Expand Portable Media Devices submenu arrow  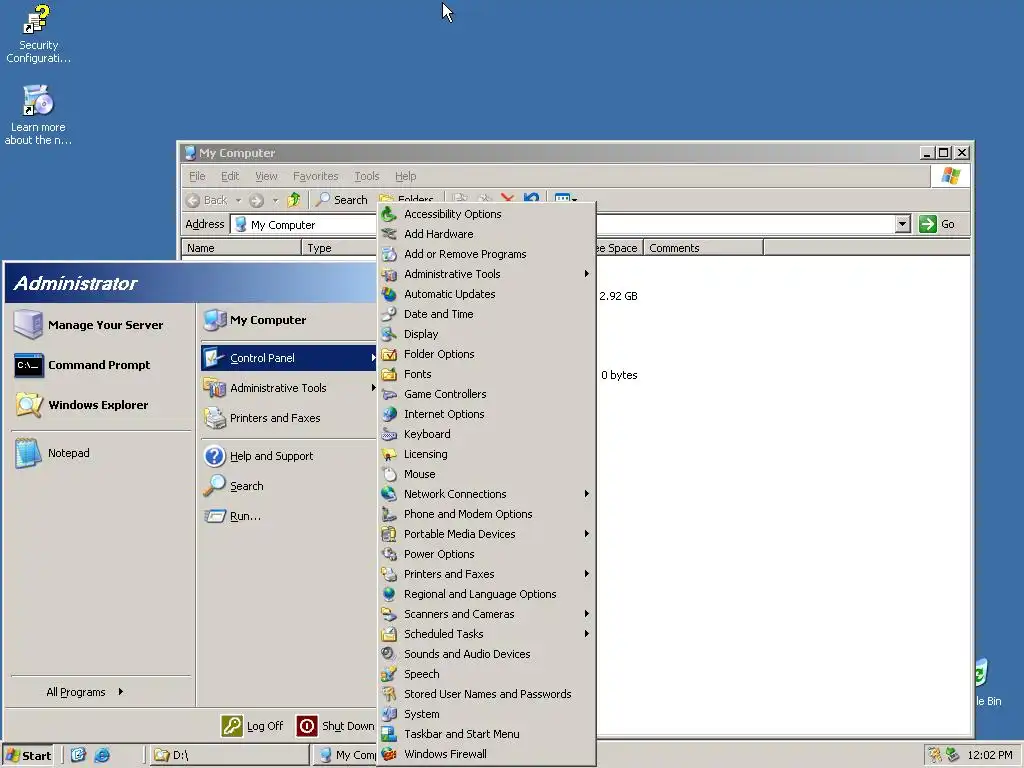[x=586, y=534]
